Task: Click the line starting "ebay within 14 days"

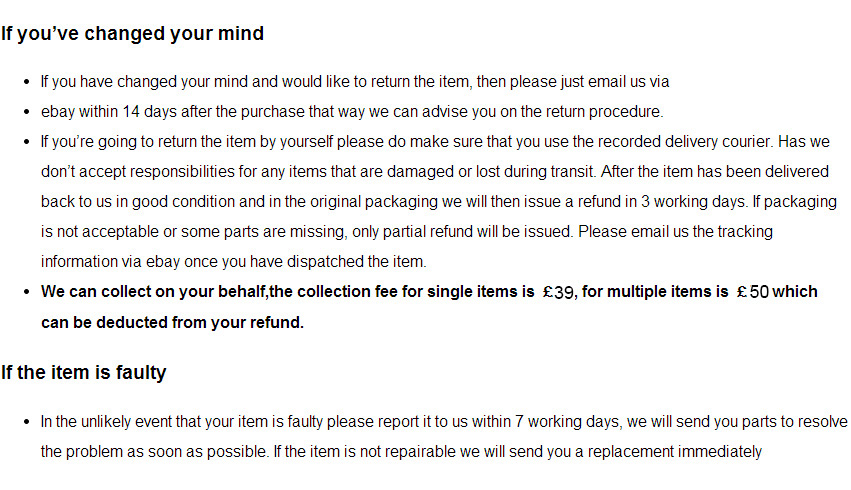Action: [352, 112]
